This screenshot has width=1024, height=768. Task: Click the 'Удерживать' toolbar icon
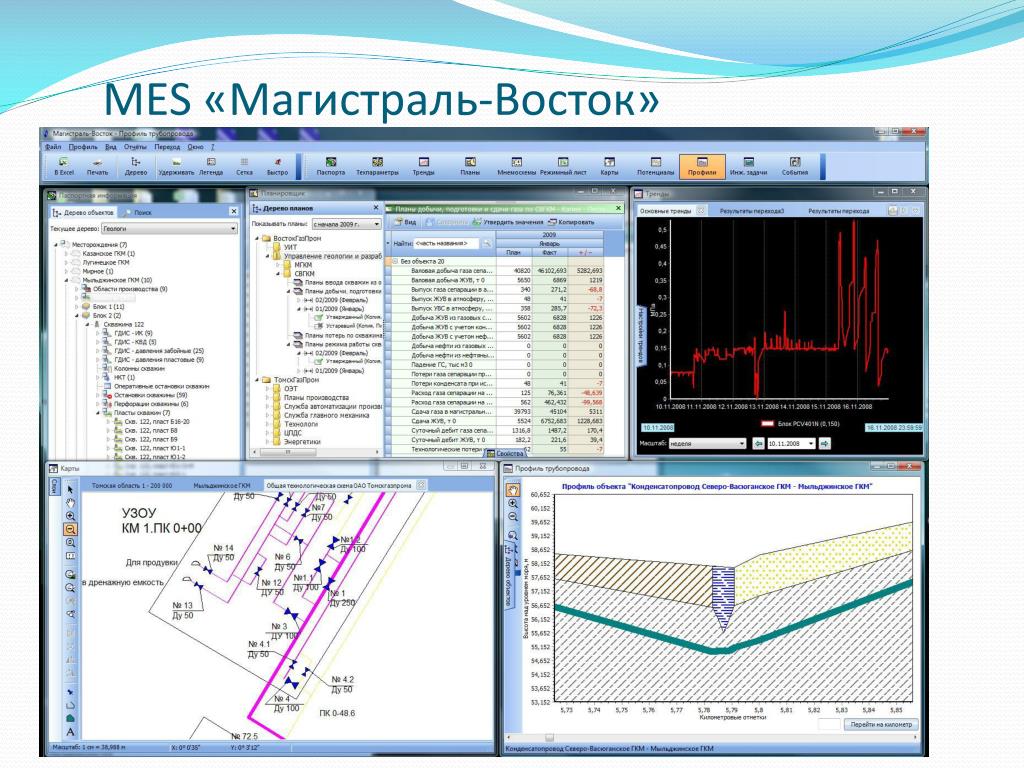click(176, 166)
